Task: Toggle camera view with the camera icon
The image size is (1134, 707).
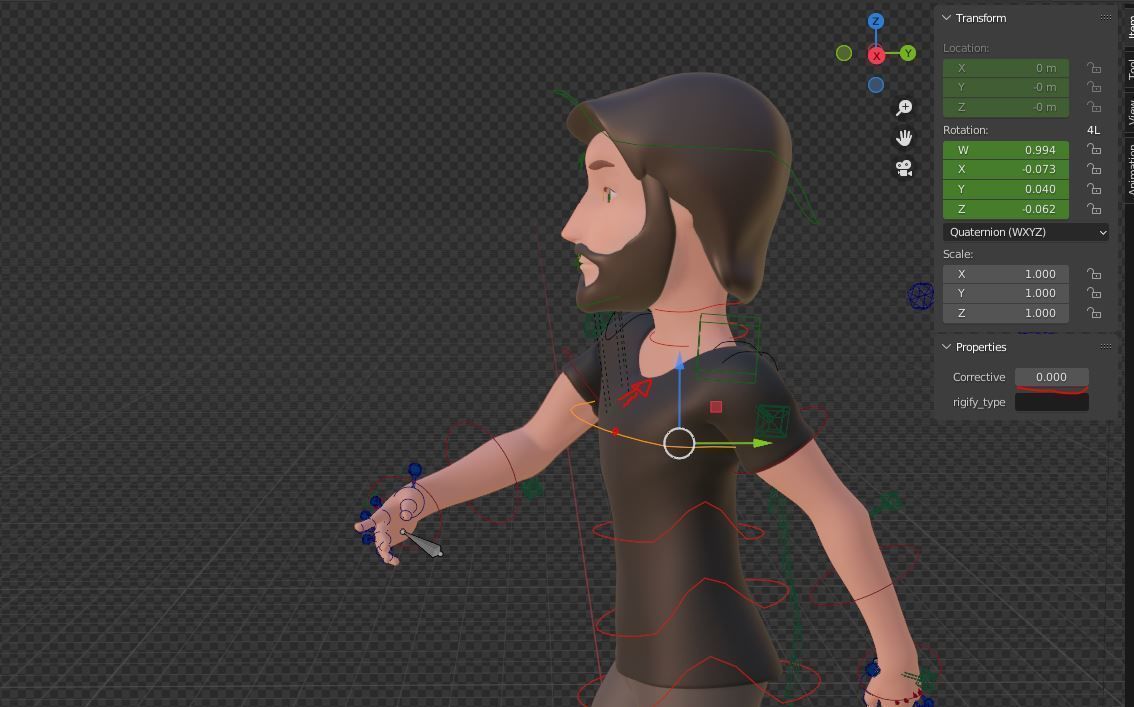Action: [x=904, y=168]
